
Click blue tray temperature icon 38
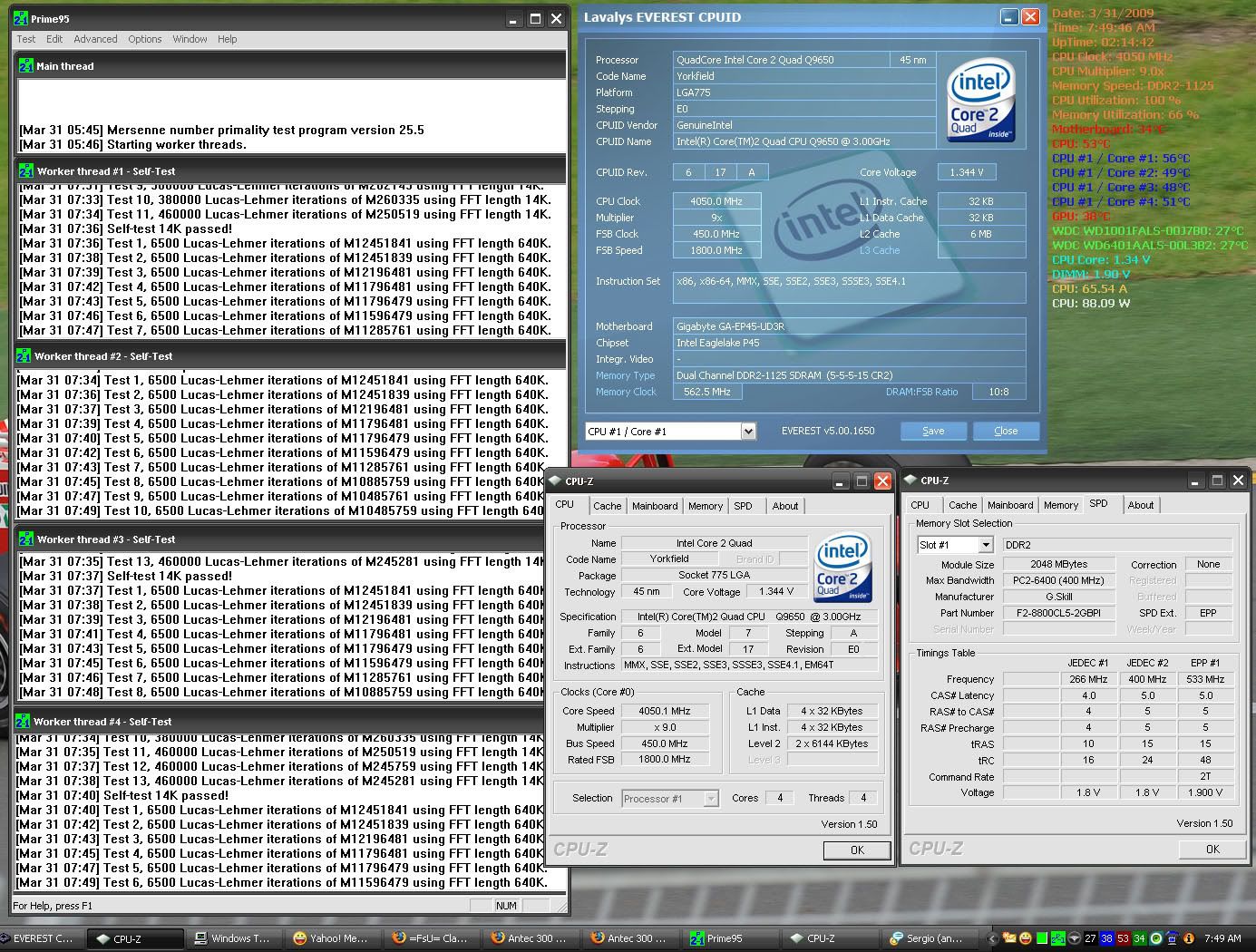coord(1107,938)
